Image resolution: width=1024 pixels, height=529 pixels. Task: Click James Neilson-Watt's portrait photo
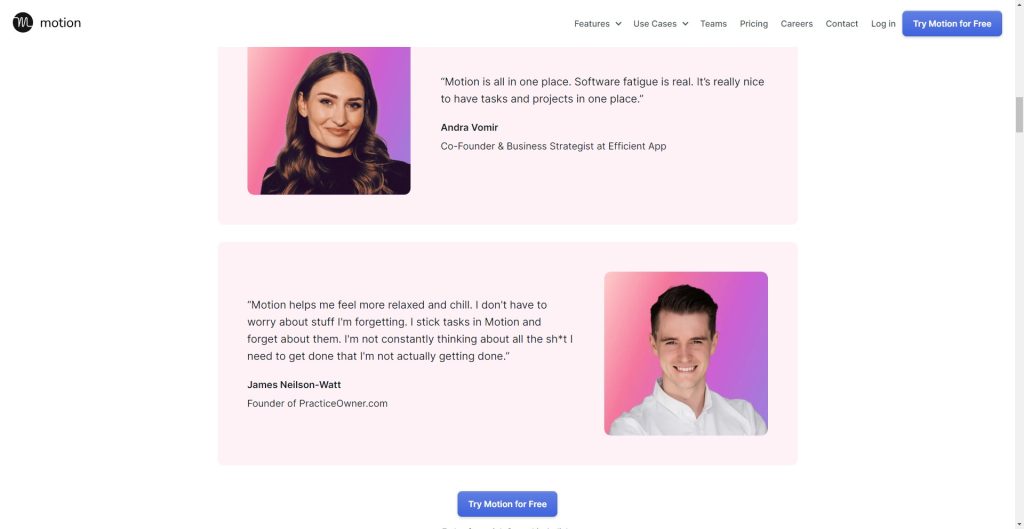(686, 353)
